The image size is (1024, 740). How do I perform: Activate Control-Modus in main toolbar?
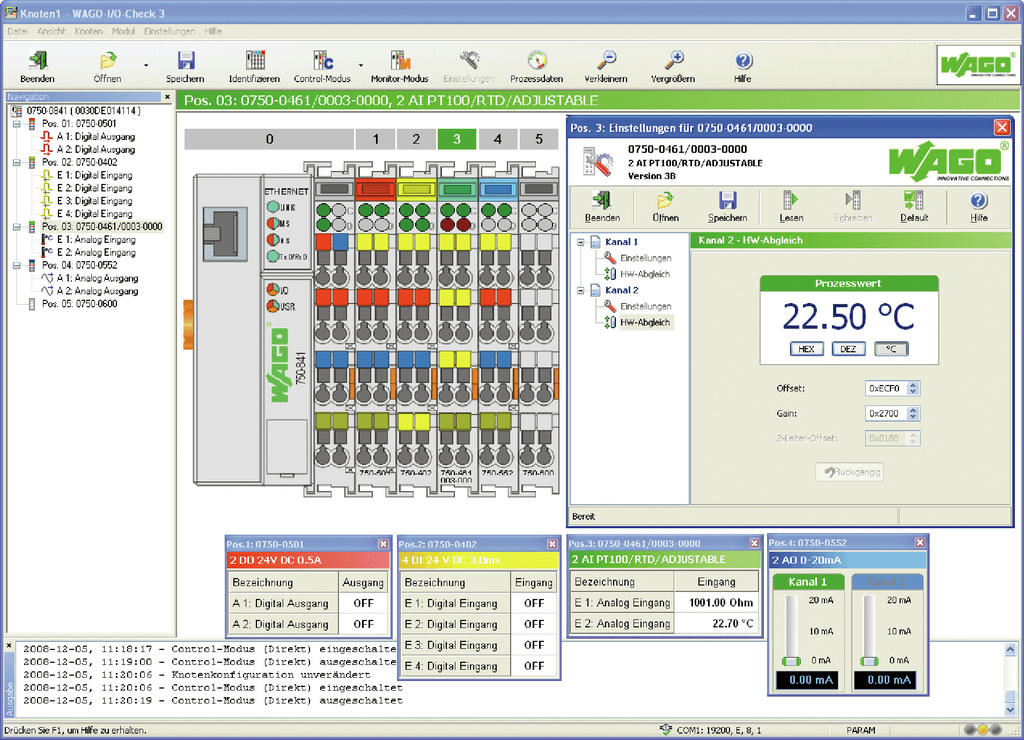coord(321,62)
